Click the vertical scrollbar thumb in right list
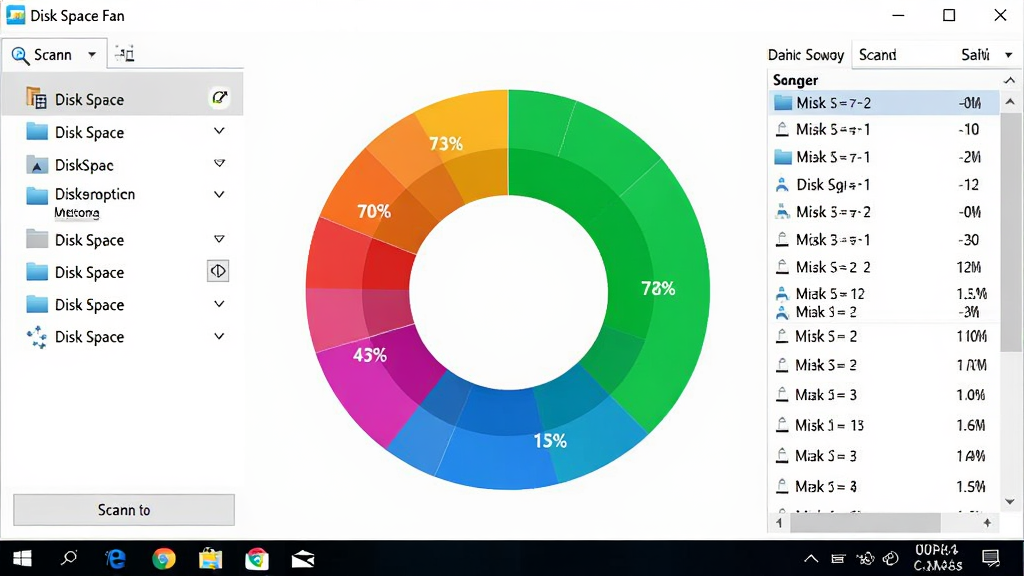 point(1010,232)
